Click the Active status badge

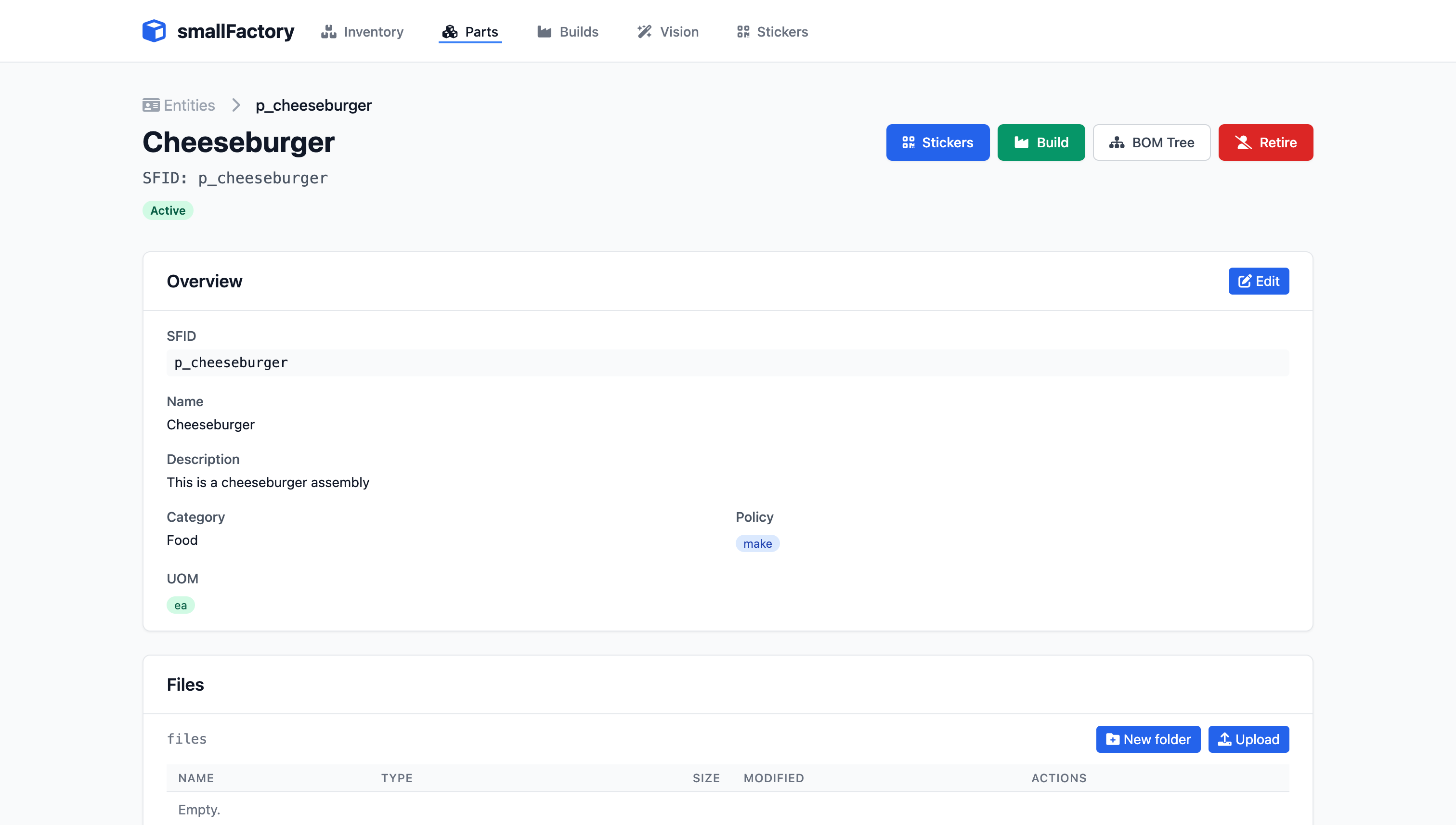168,211
